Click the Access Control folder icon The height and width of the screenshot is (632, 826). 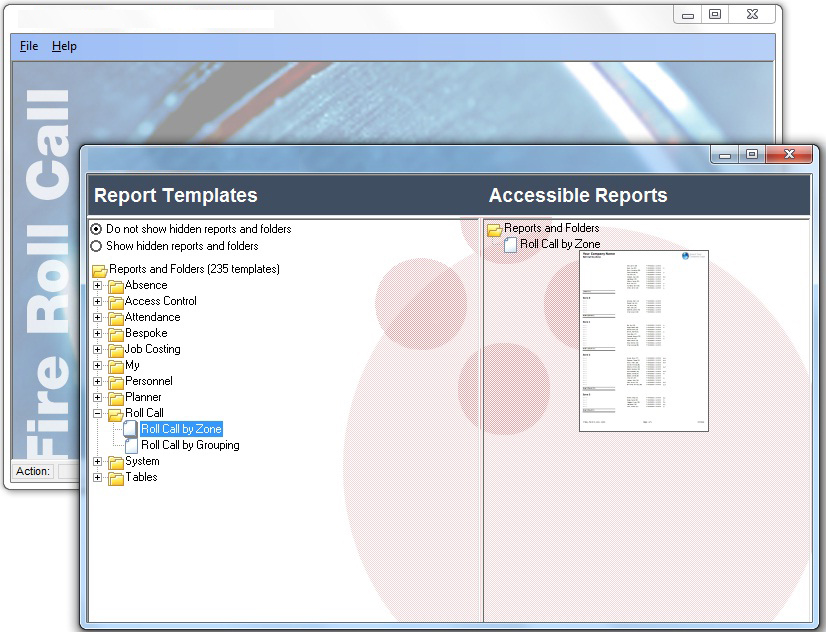tap(116, 302)
